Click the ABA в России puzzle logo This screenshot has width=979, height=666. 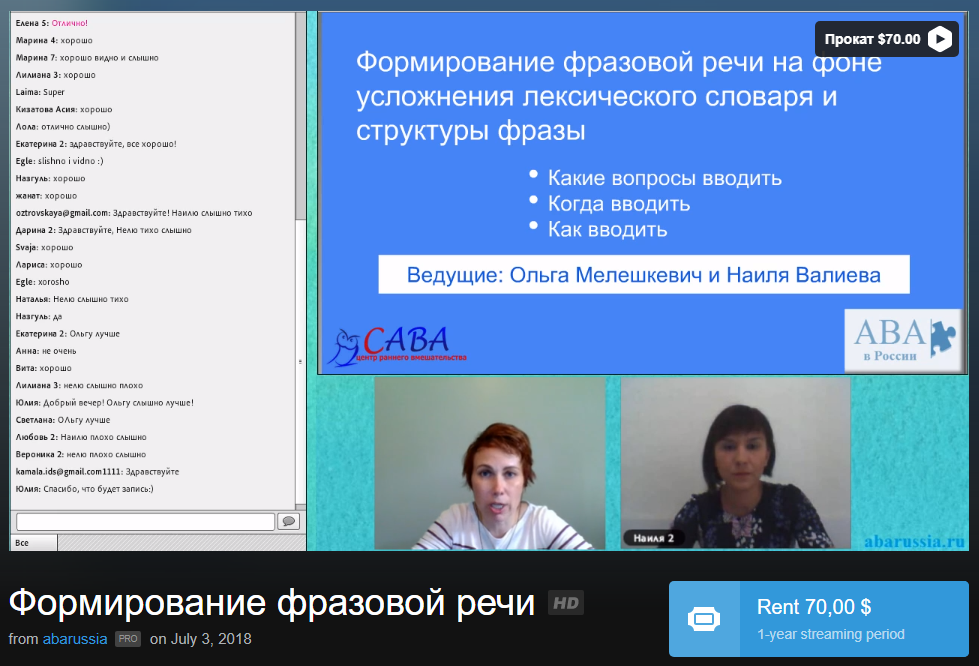(x=905, y=340)
